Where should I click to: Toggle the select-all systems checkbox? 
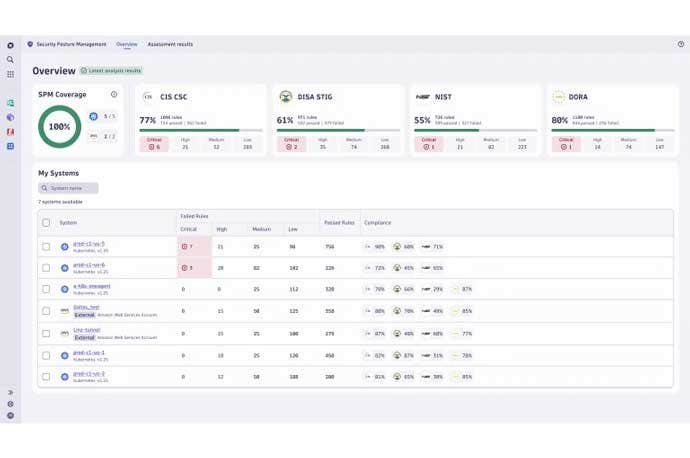pos(46,222)
